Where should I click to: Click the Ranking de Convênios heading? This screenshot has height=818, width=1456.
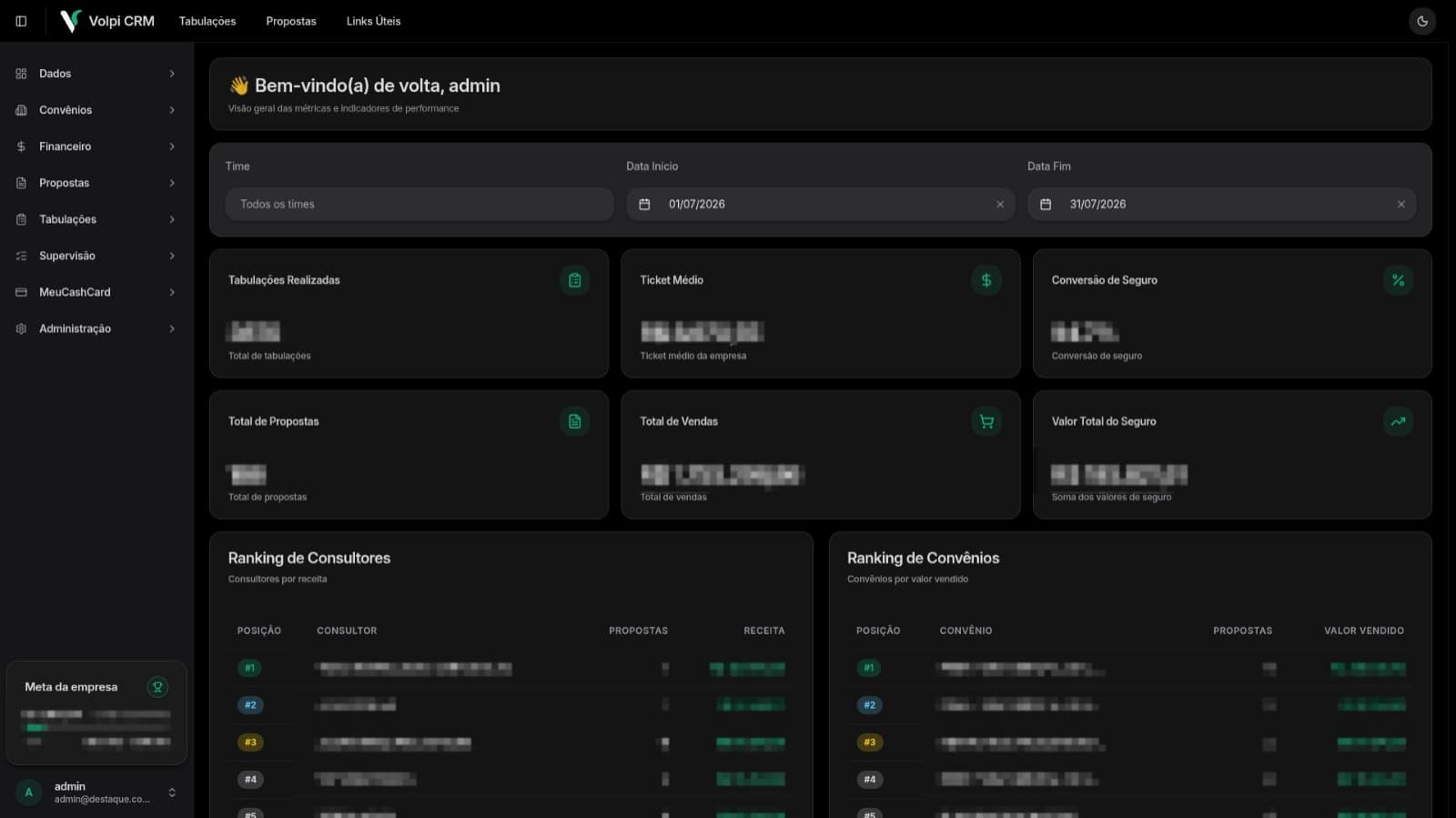[923, 558]
